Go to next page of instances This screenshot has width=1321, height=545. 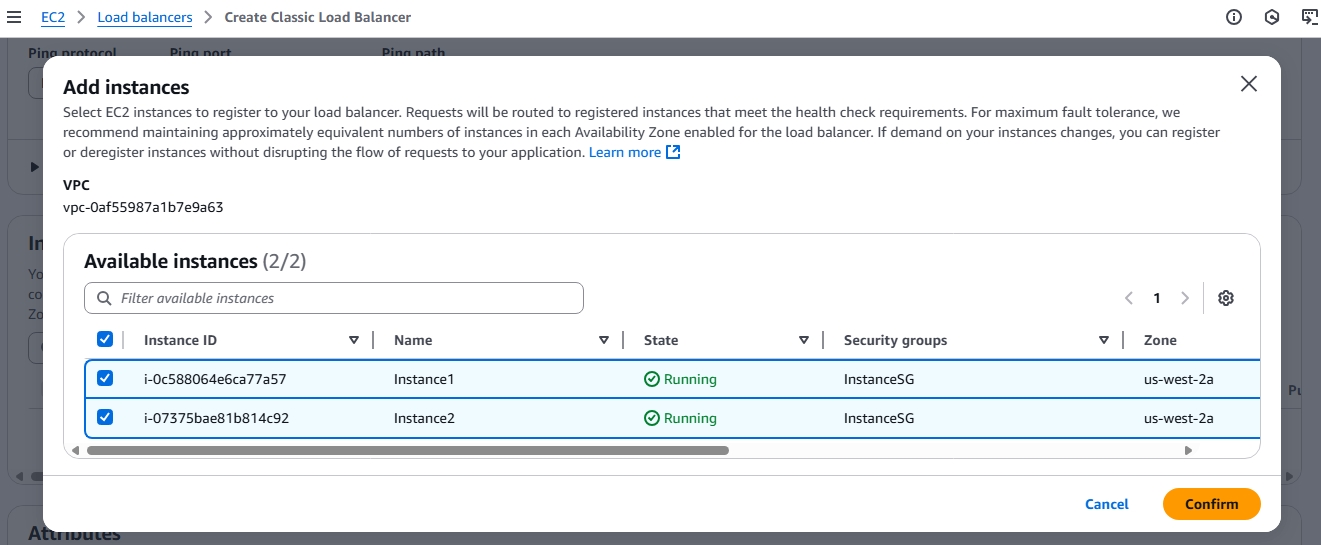pos(1185,298)
